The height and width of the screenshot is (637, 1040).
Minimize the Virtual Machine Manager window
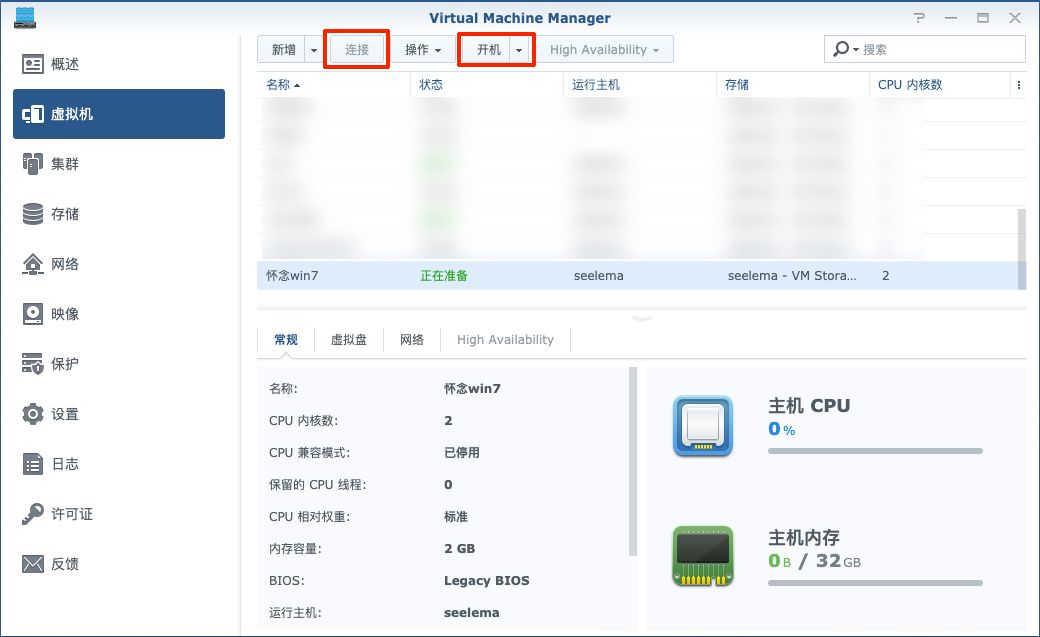(951, 18)
